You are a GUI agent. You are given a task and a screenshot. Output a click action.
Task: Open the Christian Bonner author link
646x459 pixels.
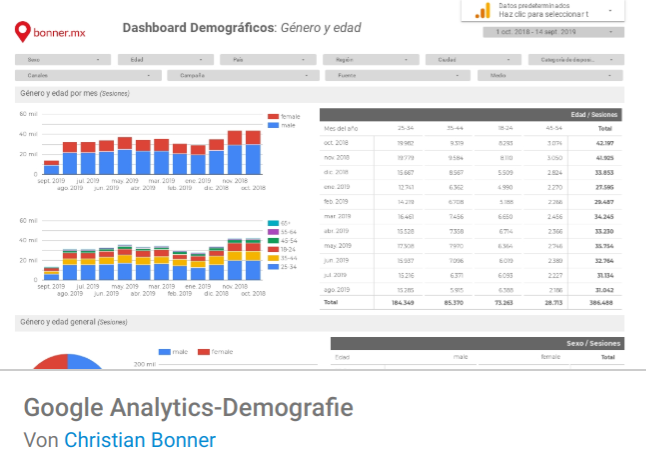[x=140, y=440]
